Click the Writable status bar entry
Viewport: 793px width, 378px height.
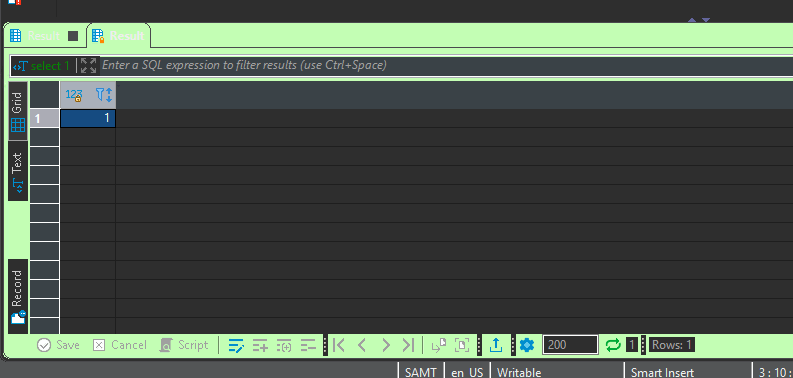click(519, 372)
